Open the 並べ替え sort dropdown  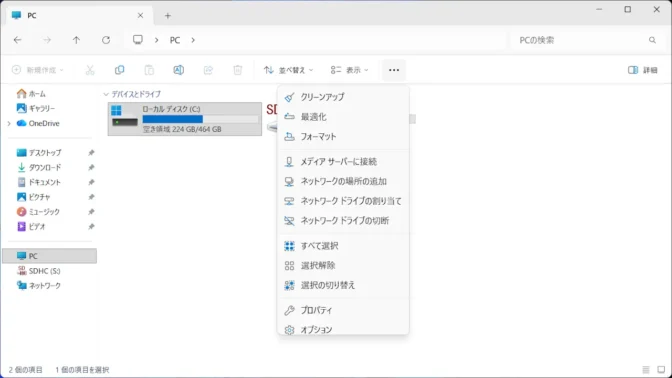[288, 70]
